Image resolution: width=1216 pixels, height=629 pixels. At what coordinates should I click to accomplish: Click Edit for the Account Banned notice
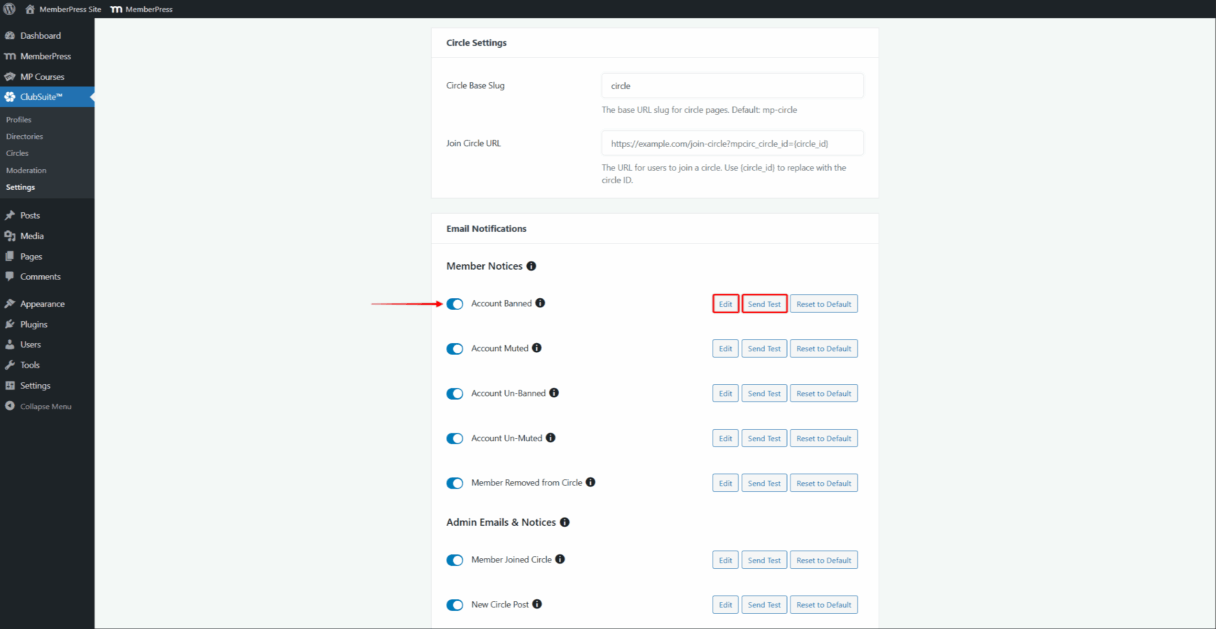[725, 303]
